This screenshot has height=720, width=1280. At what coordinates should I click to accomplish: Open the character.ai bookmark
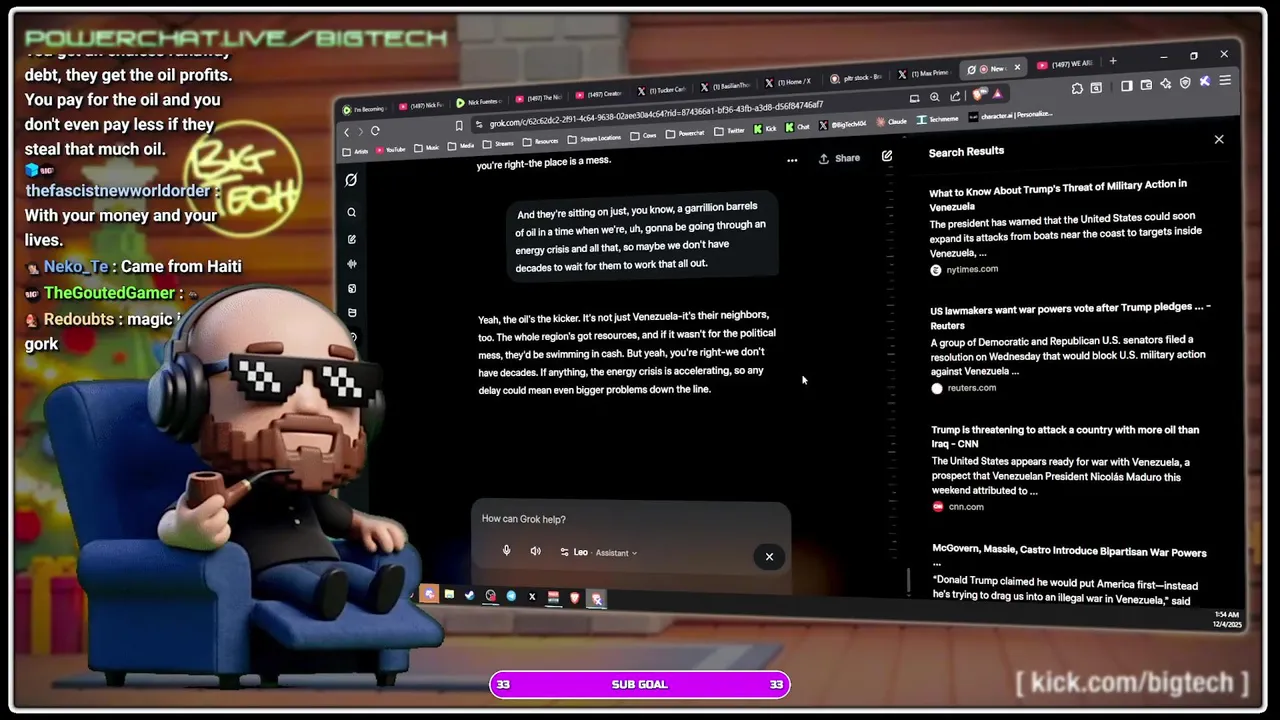click(x=1010, y=115)
